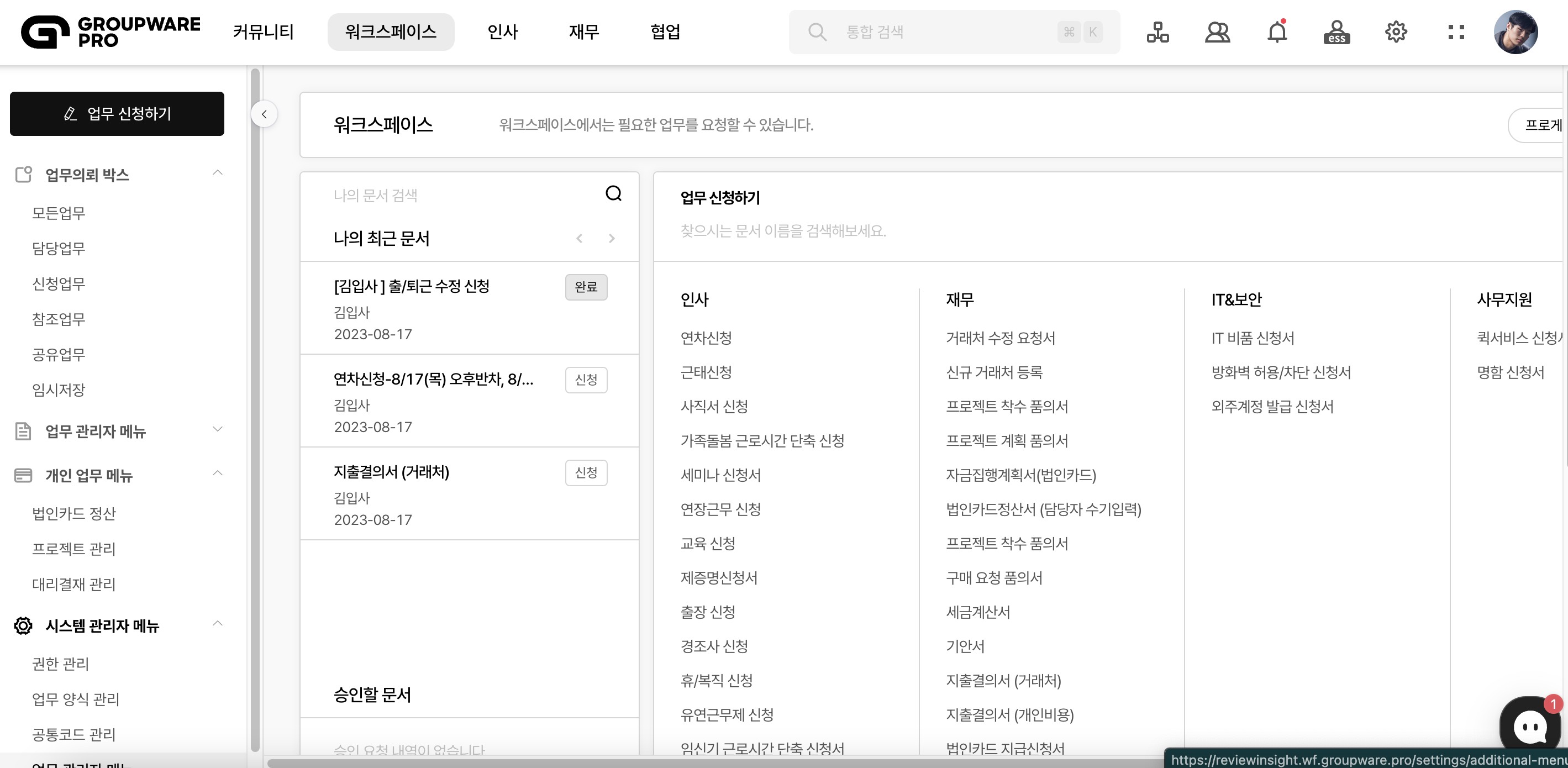Open the notification bell
This screenshot has height=768, width=1568.
point(1276,31)
